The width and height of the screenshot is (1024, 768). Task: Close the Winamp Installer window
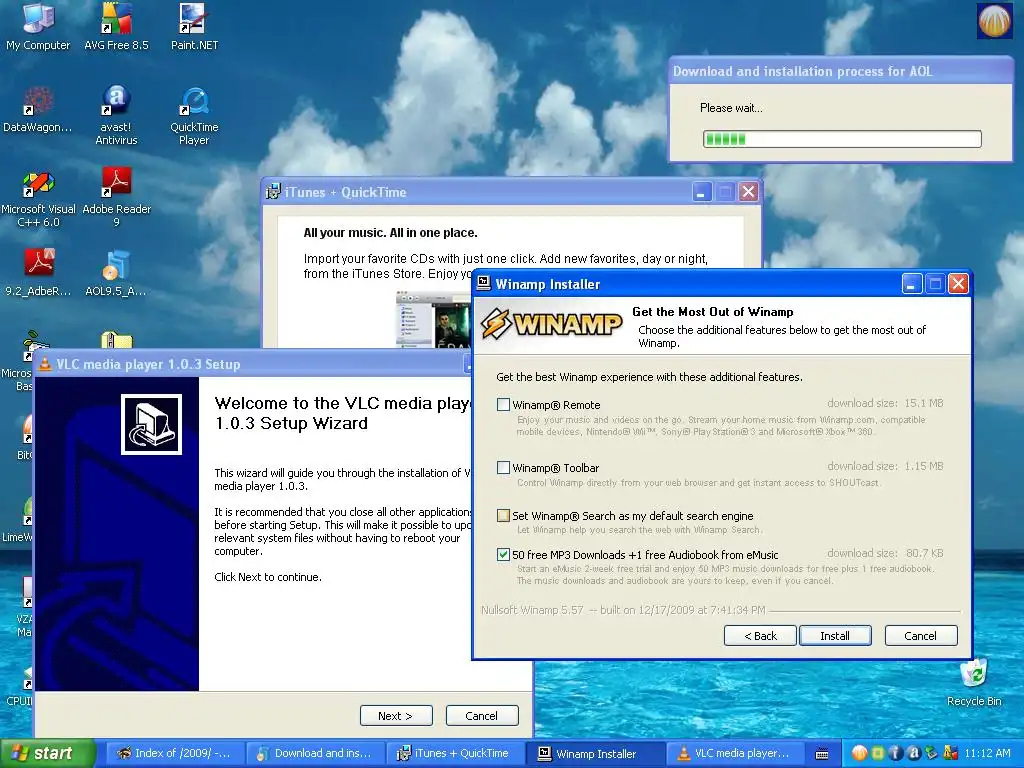[958, 283]
